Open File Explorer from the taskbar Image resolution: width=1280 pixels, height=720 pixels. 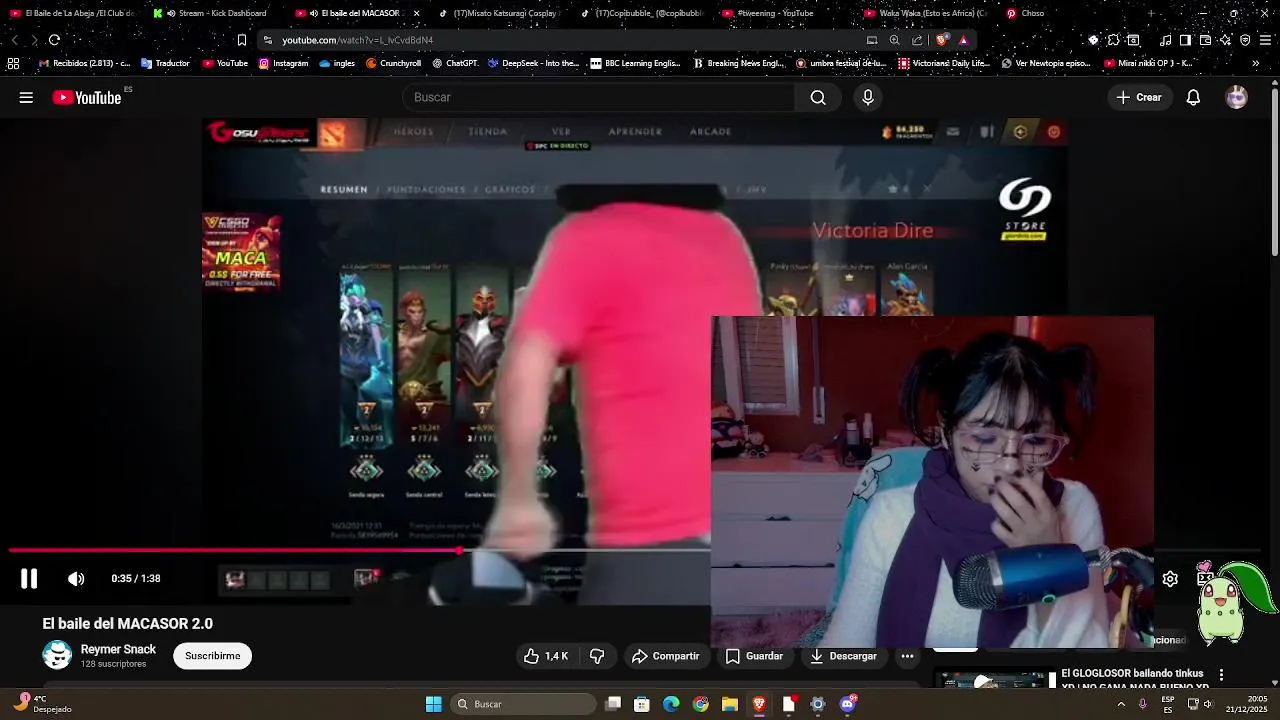pyautogui.click(x=730, y=704)
